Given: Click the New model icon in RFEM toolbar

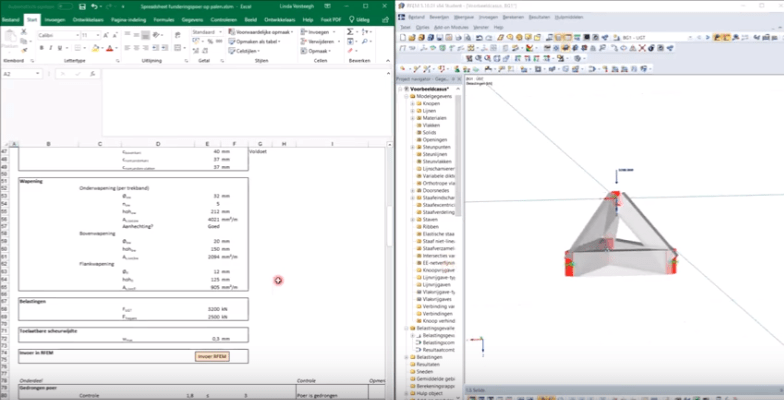Looking at the screenshot, I should (x=402, y=37).
